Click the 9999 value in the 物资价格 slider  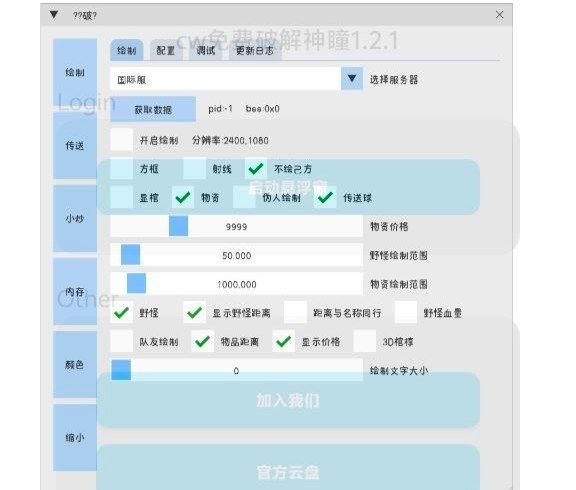point(236,227)
